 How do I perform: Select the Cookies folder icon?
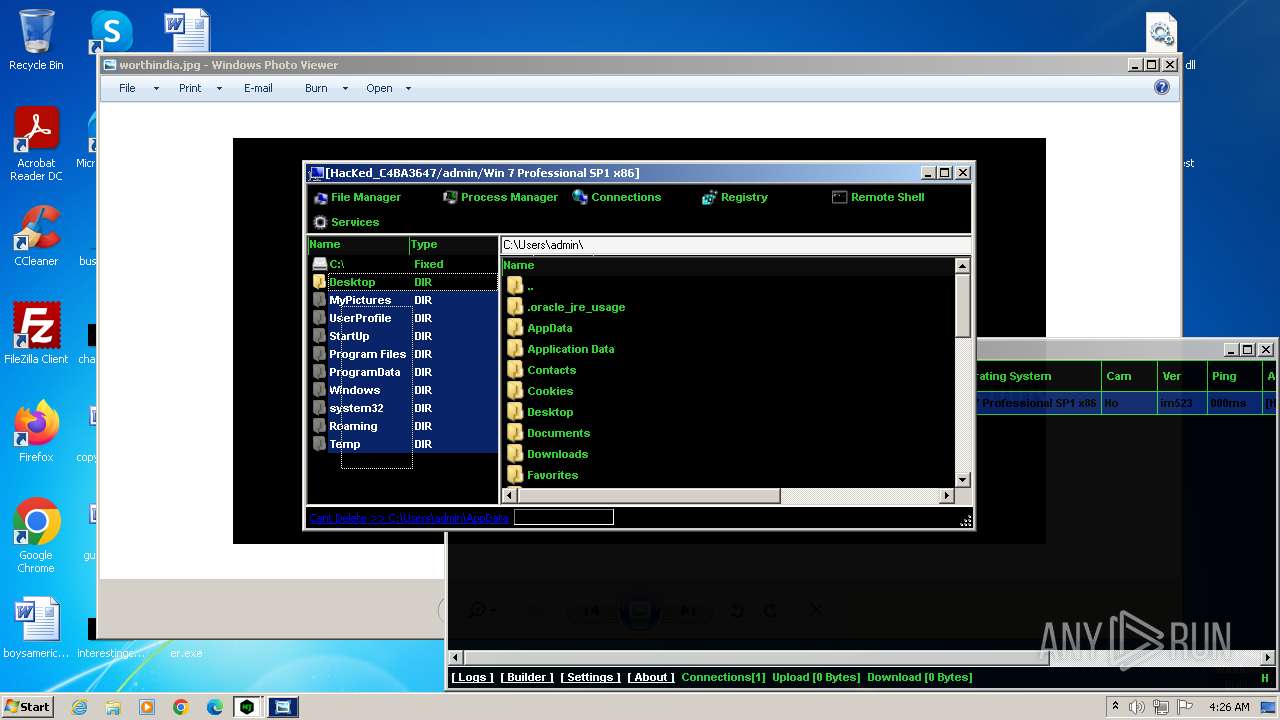pos(515,391)
